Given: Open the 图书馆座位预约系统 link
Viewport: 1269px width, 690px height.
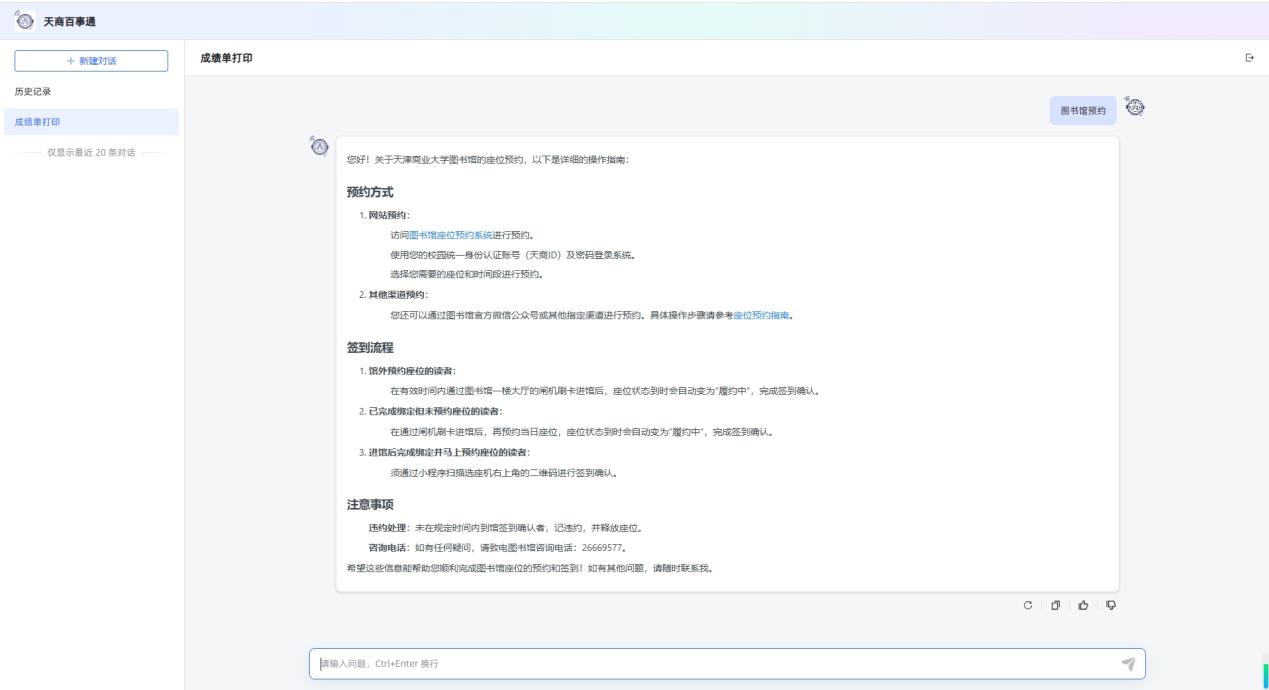Looking at the screenshot, I should tap(451, 235).
